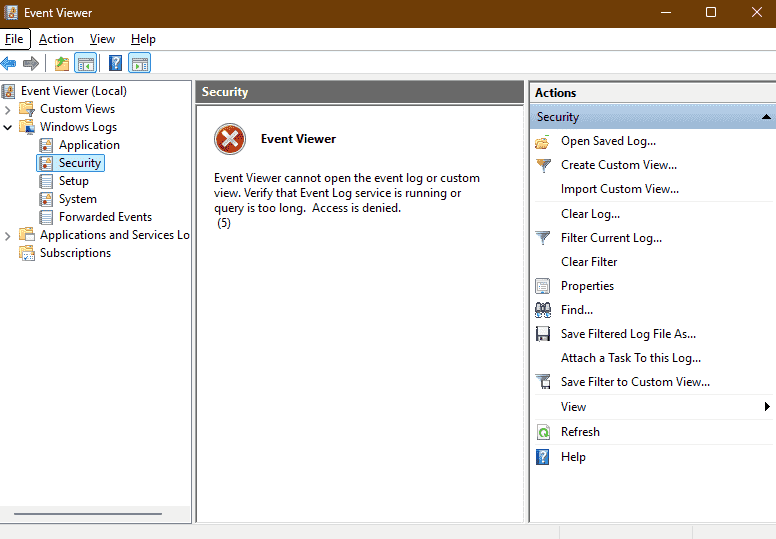This screenshot has width=776, height=539.
Task: Click the Back arrow toolbar icon
Action: point(8,63)
